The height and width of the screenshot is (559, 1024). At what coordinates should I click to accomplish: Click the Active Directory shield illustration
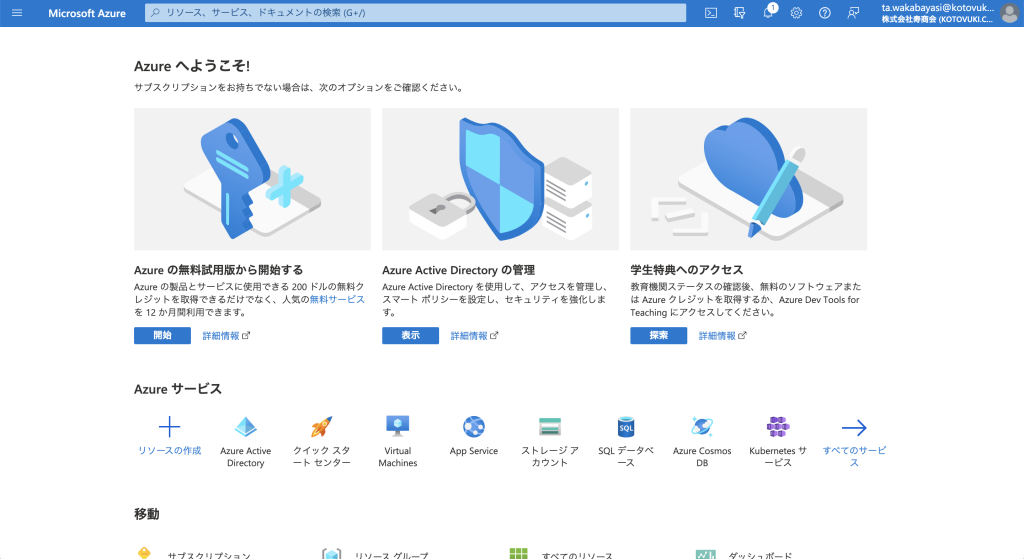500,179
